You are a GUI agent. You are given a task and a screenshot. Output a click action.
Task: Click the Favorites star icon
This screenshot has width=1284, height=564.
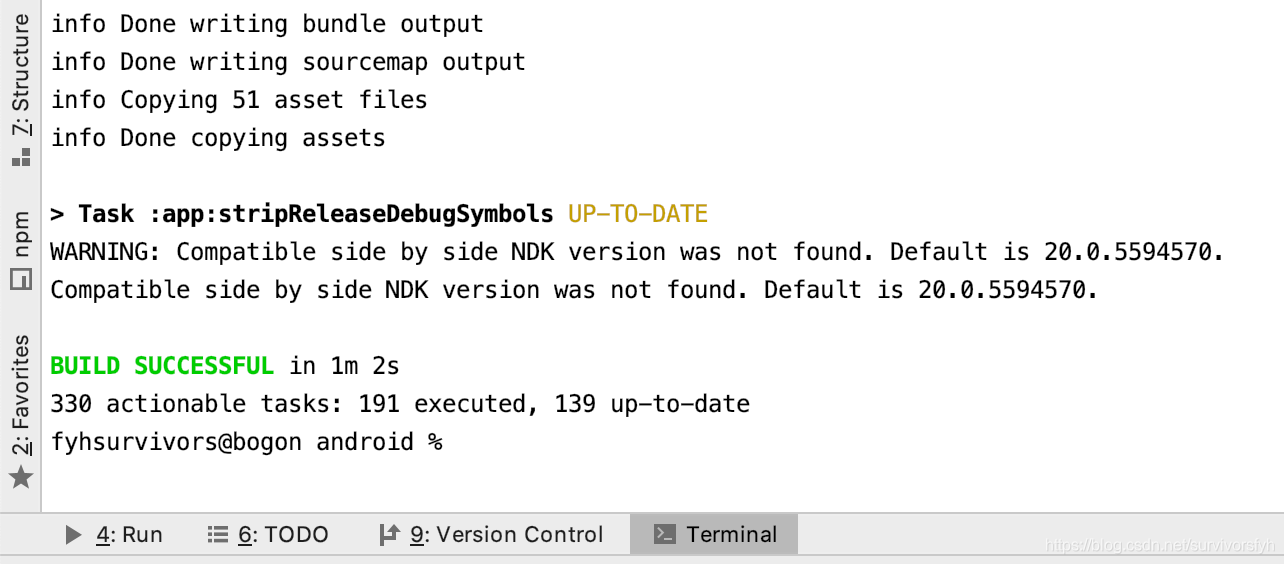(21, 477)
